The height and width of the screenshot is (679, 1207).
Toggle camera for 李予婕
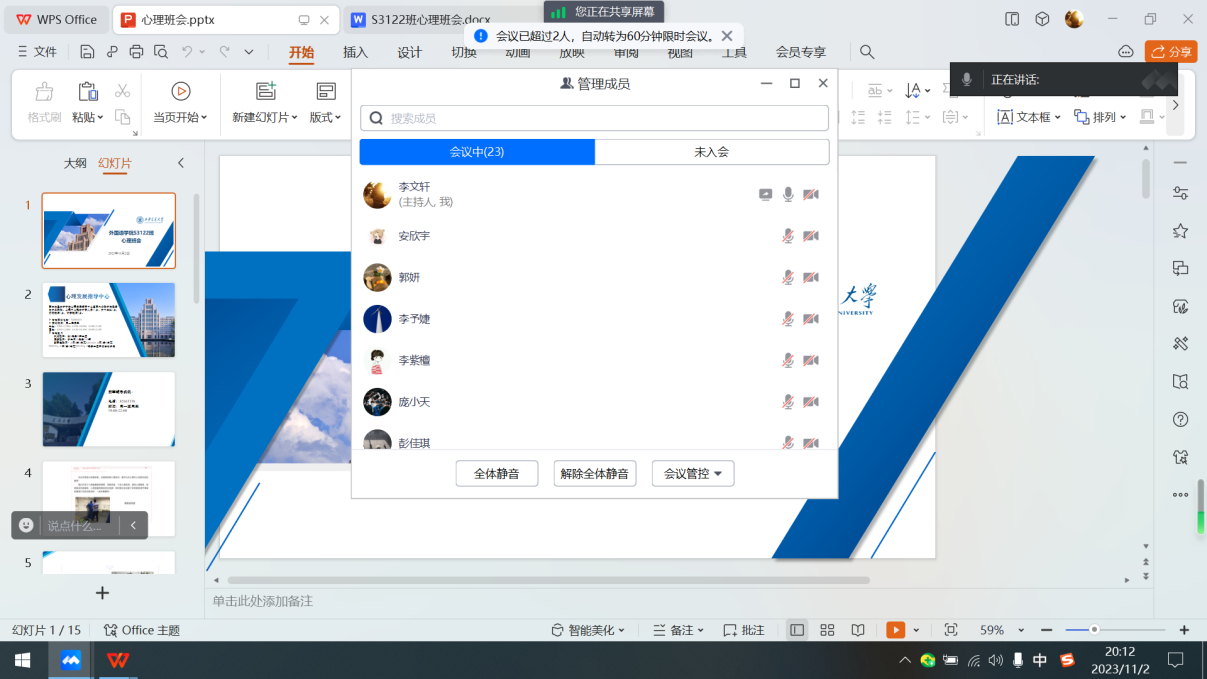811,319
